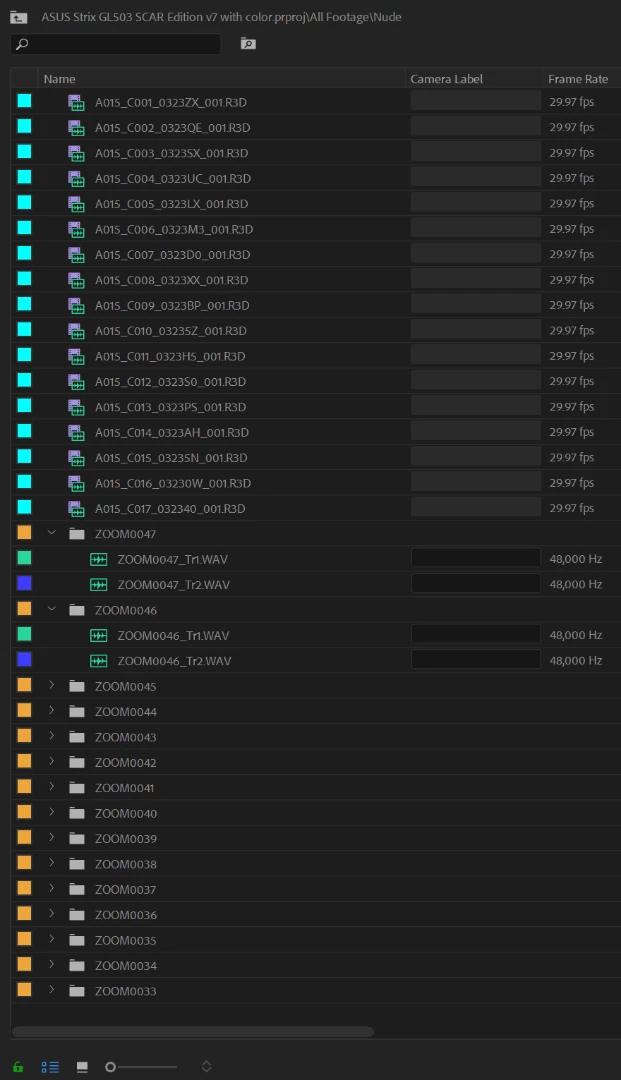Expand the ZOOM0036 bin

point(52,914)
